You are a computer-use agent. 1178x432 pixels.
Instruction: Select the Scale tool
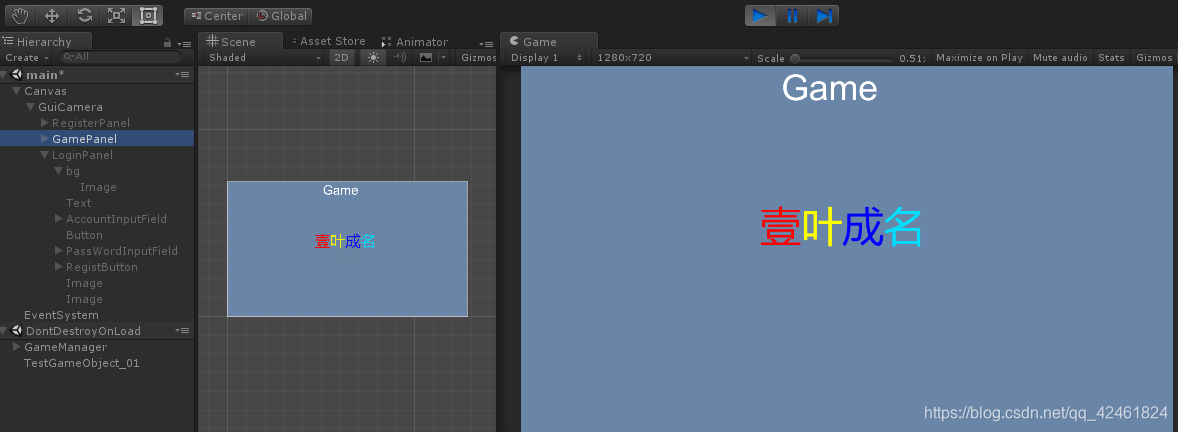click(116, 15)
